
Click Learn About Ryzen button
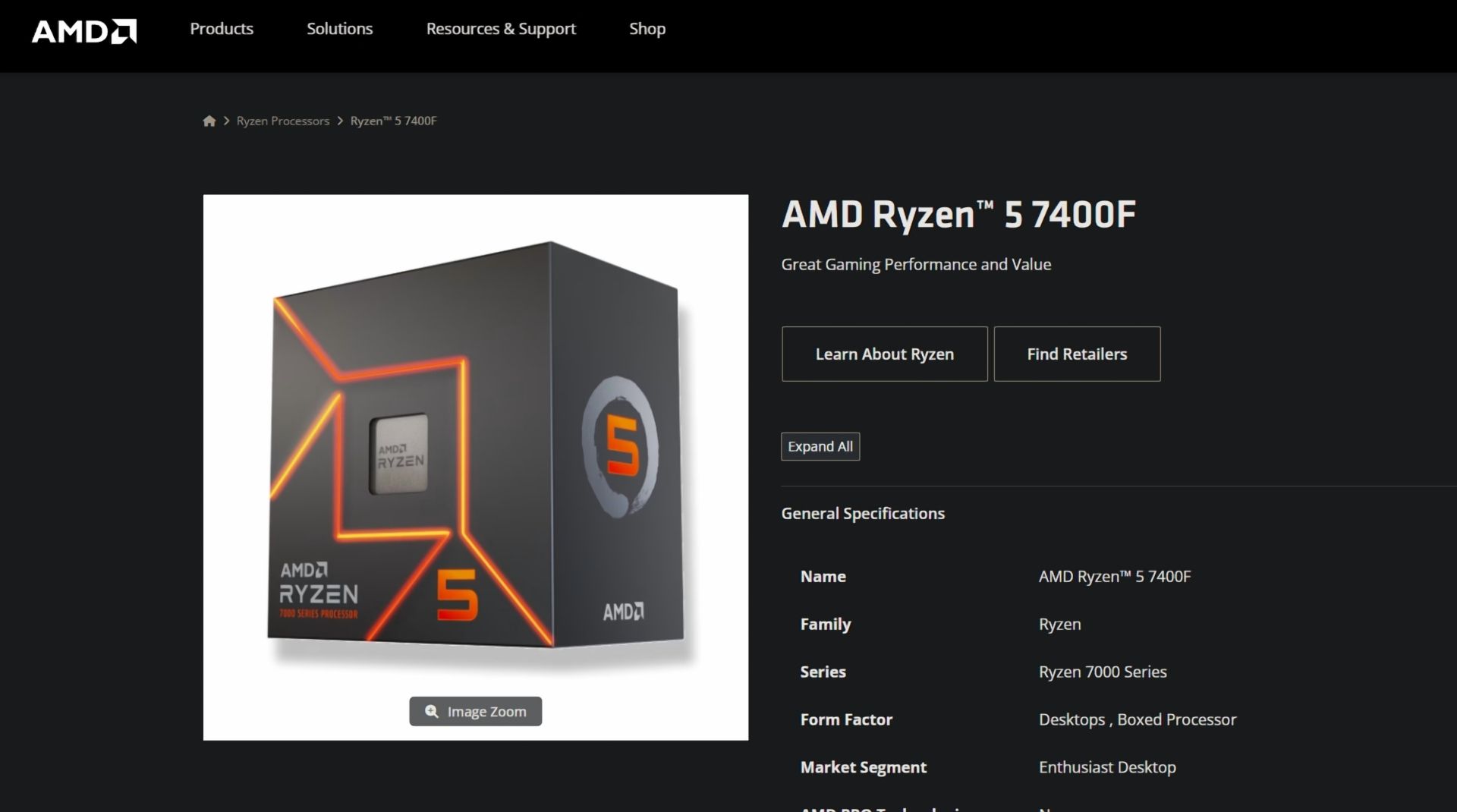(x=885, y=354)
